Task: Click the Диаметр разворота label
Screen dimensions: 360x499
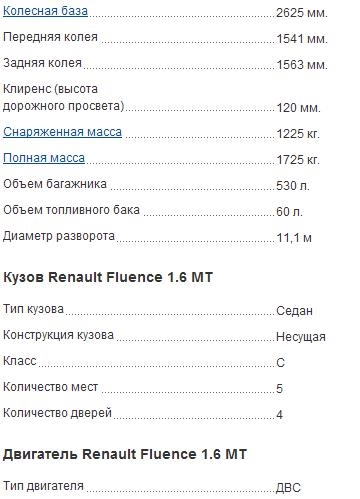Action: [x=59, y=236]
